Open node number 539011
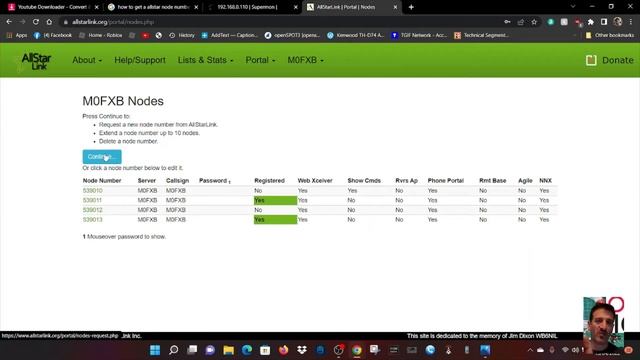The height and width of the screenshot is (360, 640). pos(92,200)
